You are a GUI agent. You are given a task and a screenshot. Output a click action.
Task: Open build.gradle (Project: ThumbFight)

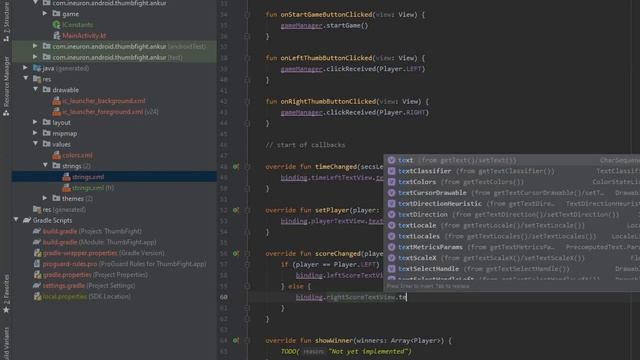pos(92,231)
